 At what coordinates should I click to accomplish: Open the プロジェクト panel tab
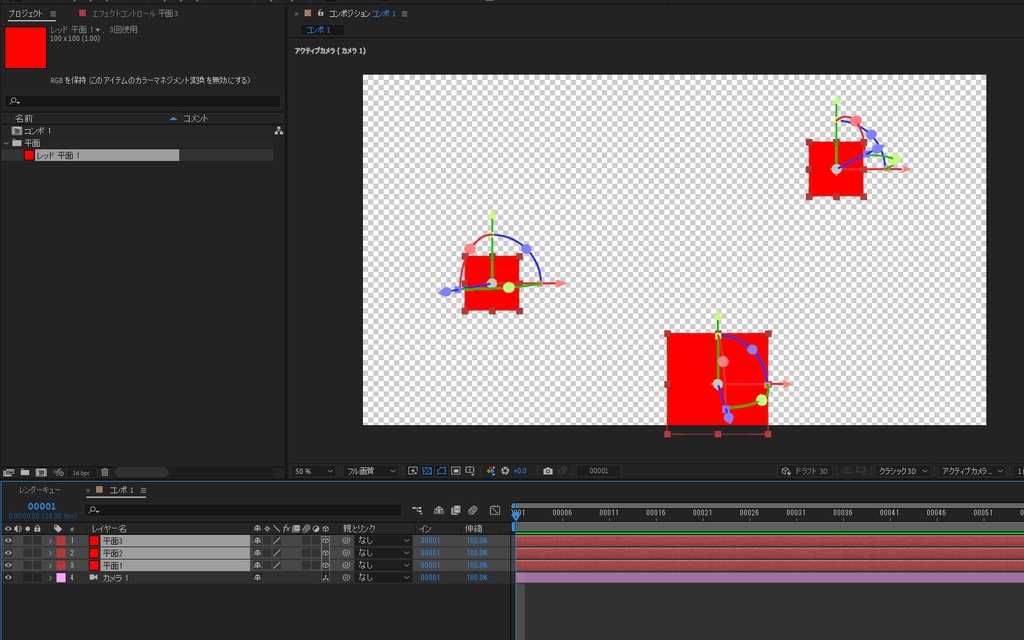pyautogui.click(x=25, y=13)
